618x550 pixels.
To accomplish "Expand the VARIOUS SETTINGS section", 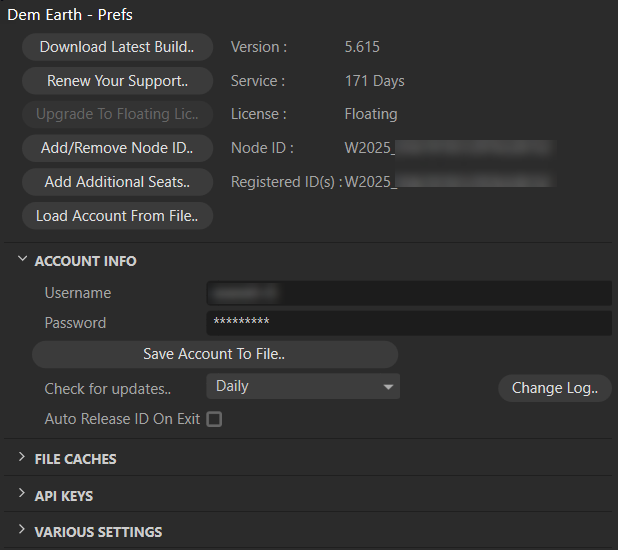I will pos(22,529).
